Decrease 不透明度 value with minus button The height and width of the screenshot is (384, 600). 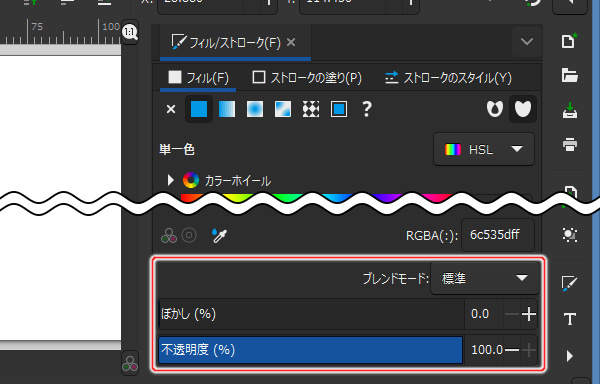[512, 350]
